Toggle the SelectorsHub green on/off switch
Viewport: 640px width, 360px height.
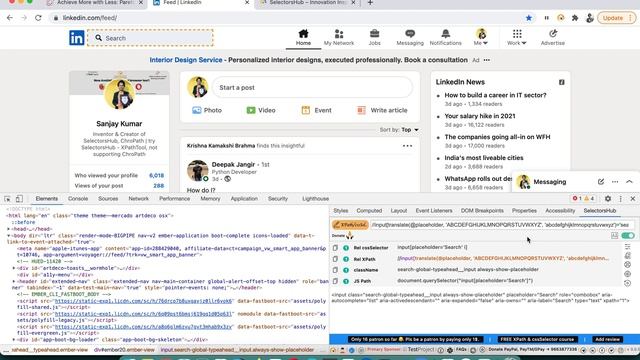[x=628, y=236]
